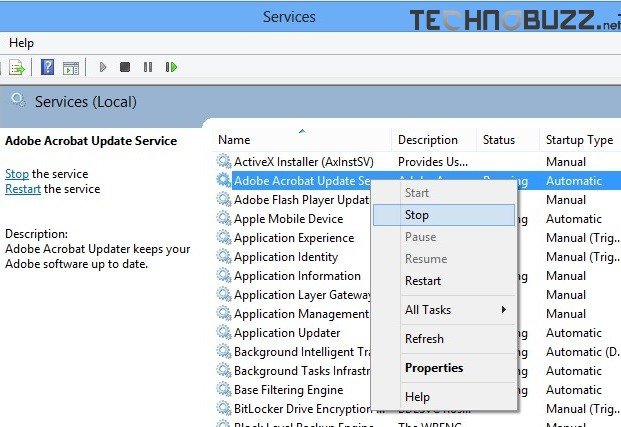Click gear icon beside Application Information
Viewport: 621px width, 427px height.
[224, 275]
